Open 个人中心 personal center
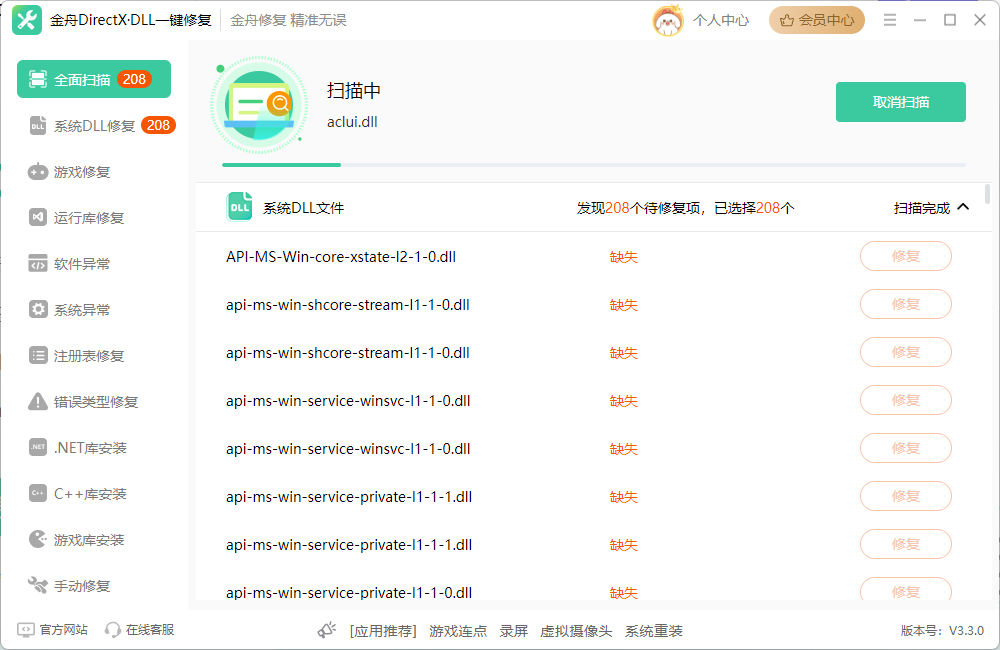The height and width of the screenshot is (650, 1000). [x=721, y=20]
